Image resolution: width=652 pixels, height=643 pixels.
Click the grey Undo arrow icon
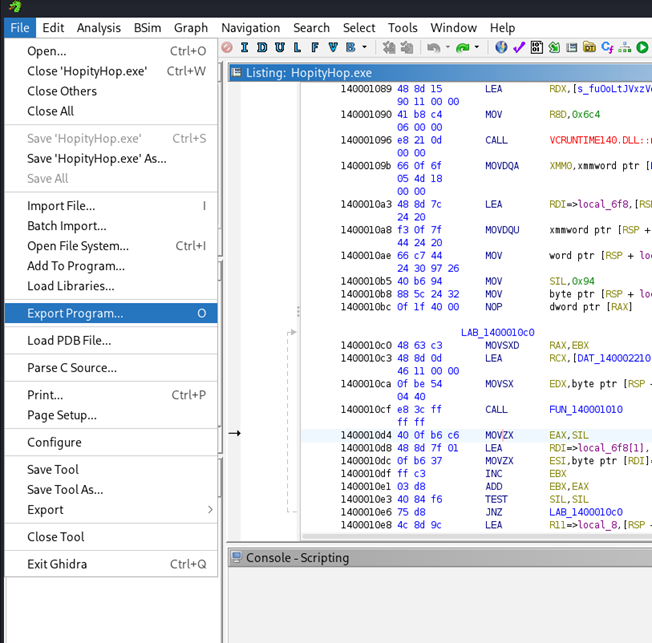434,48
